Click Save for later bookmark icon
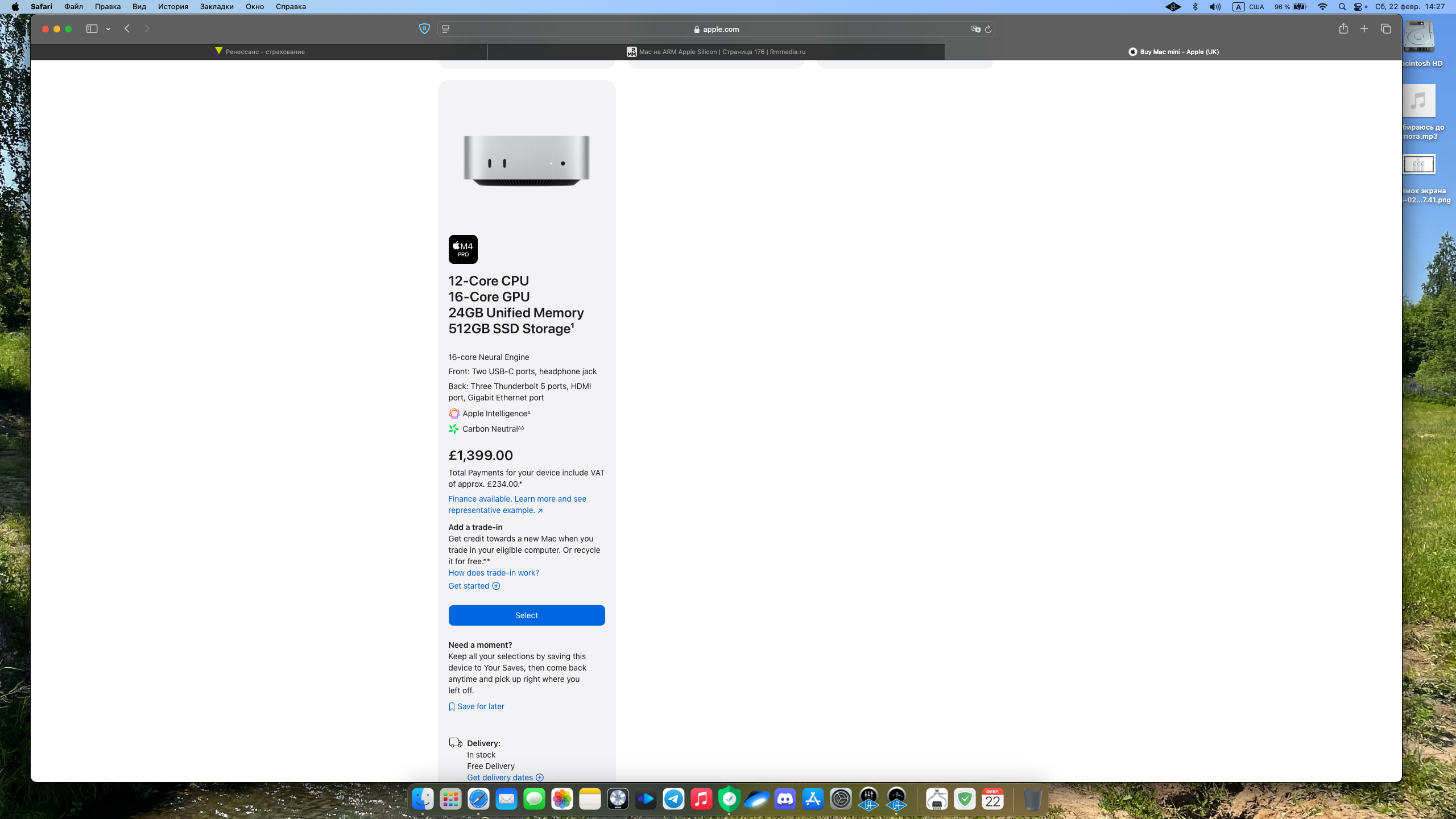This screenshot has width=1456, height=819. 452,706
